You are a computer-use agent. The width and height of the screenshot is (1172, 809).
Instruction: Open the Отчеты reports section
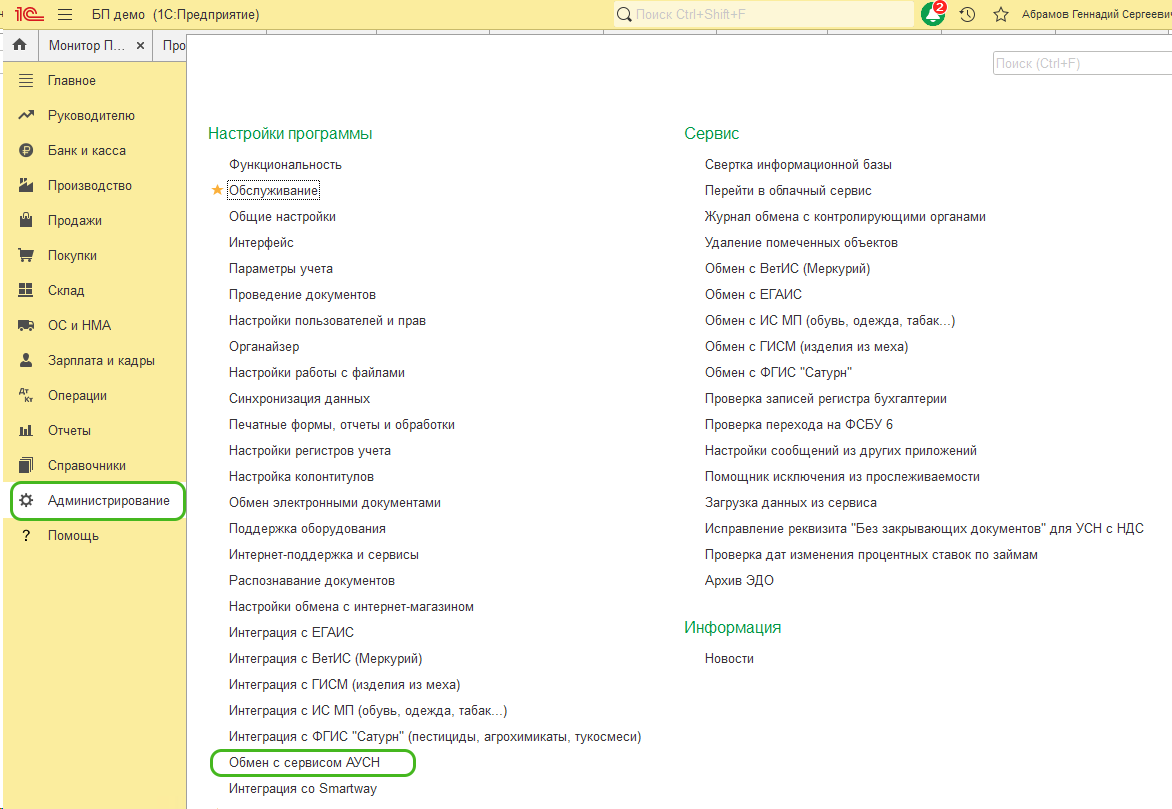point(69,430)
